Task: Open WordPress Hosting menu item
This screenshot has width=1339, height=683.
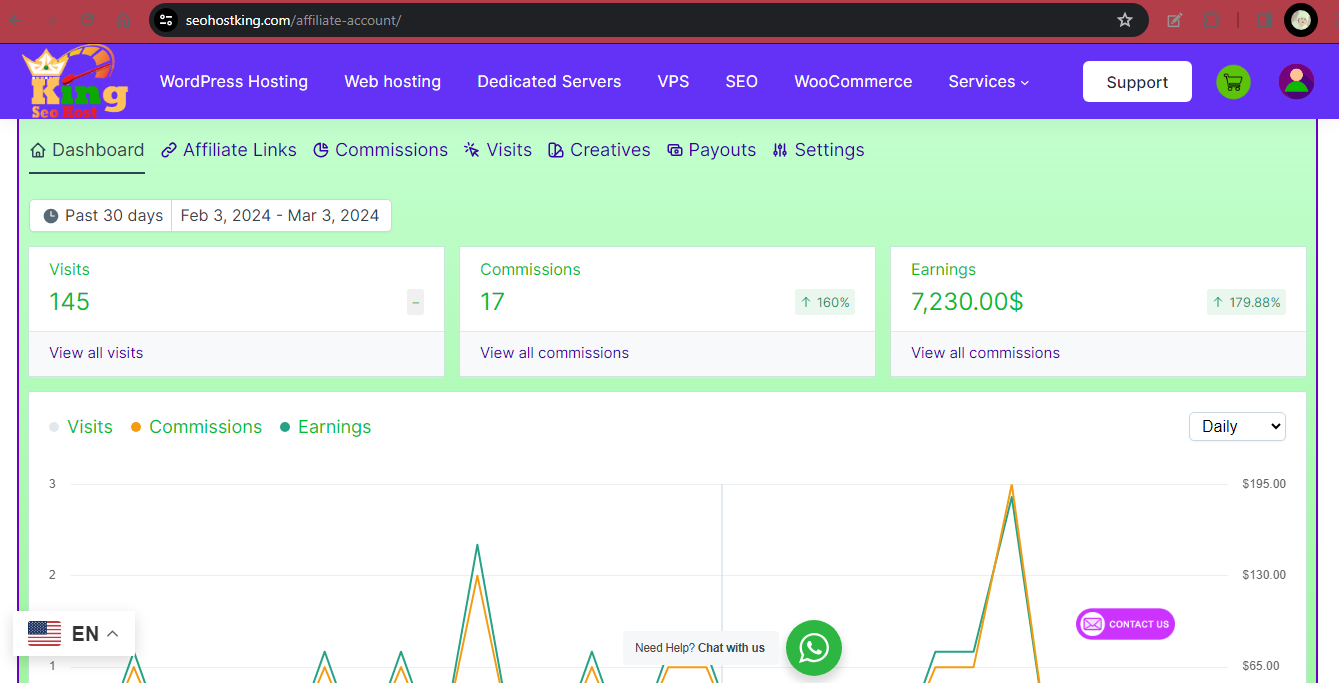Action: point(234,82)
